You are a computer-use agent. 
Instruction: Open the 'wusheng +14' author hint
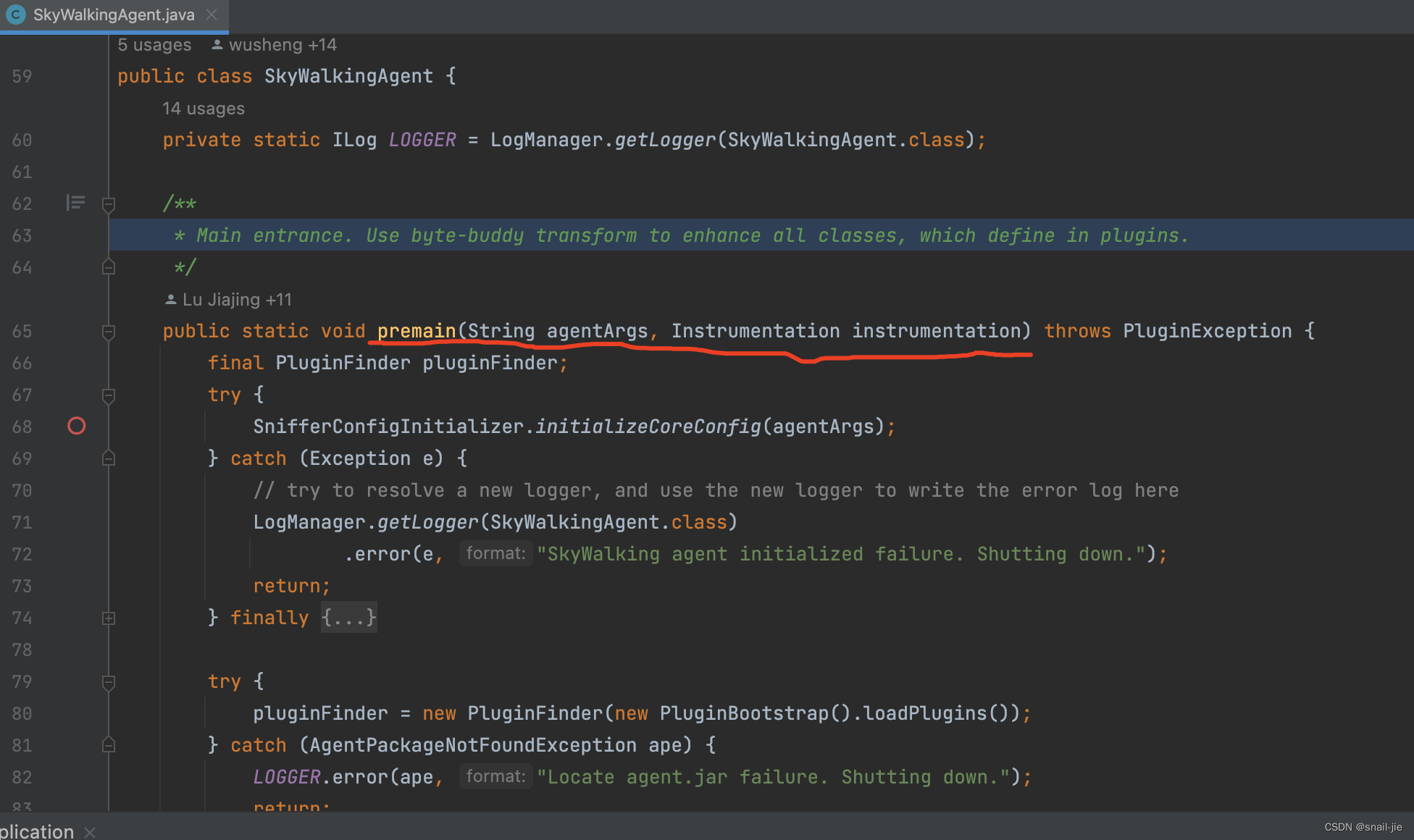coord(275,45)
